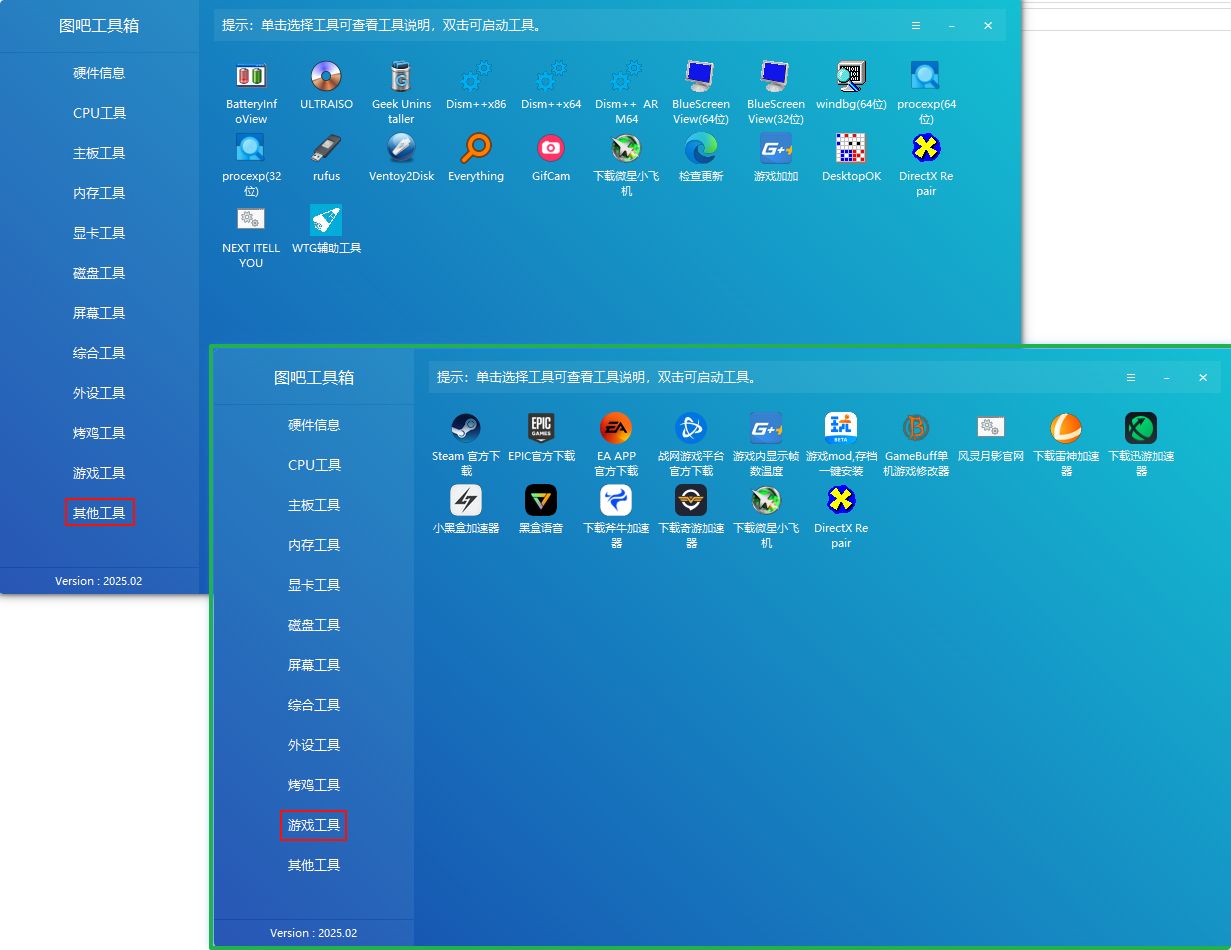Select the 下载斧牛加速器 icon
This screenshot has width=1231, height=950.
click(x=616, y=500)
